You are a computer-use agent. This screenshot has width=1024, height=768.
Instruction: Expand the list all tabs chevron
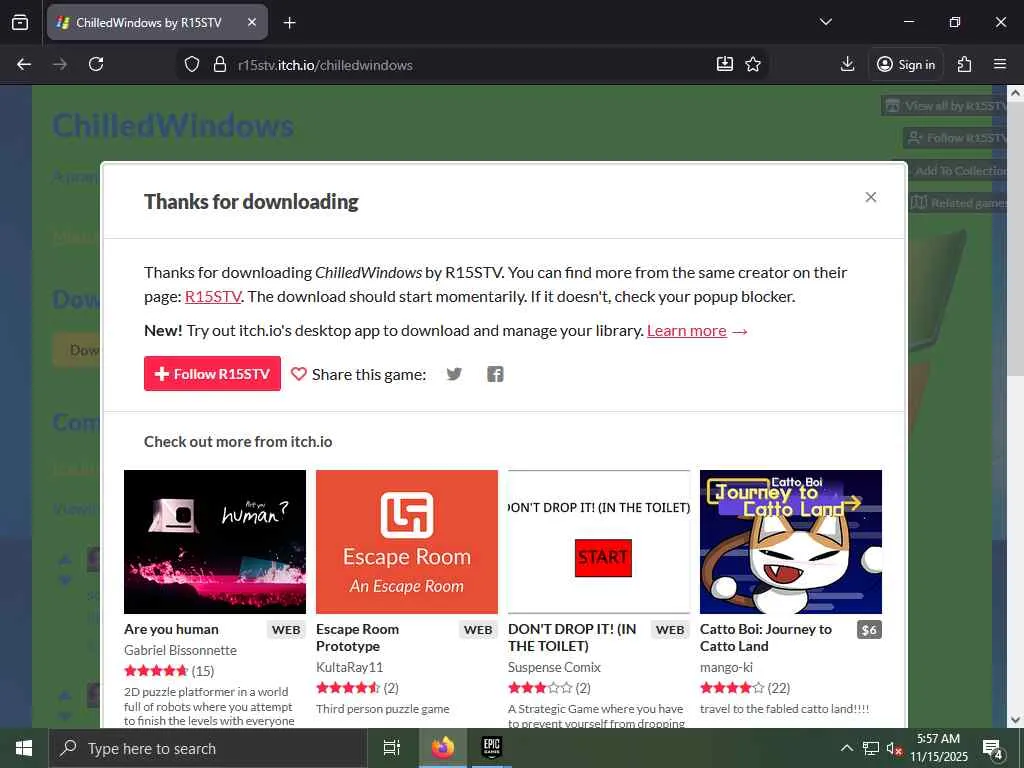point(825,22)
